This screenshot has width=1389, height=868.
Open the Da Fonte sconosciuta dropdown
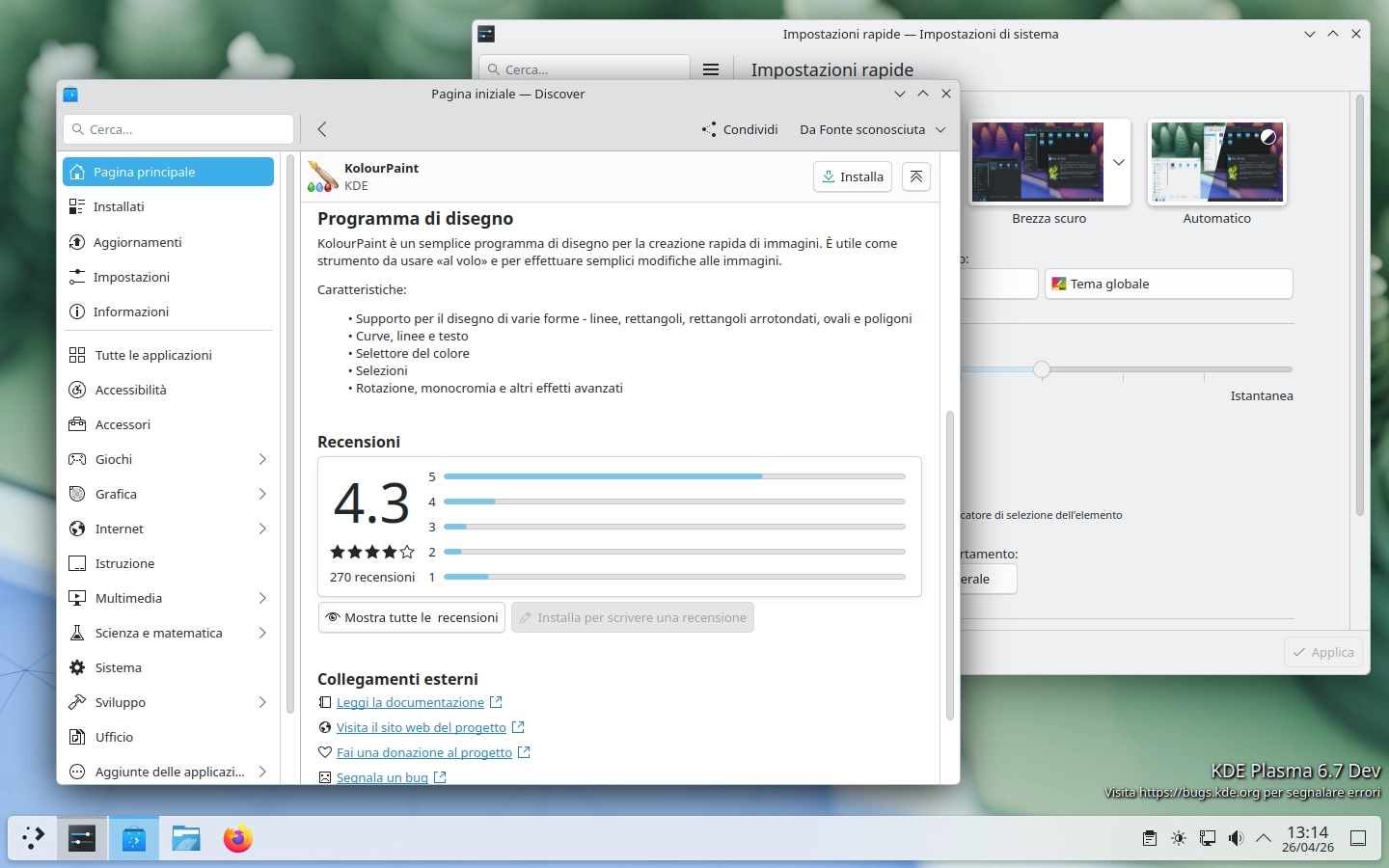(x=871, y=129)
